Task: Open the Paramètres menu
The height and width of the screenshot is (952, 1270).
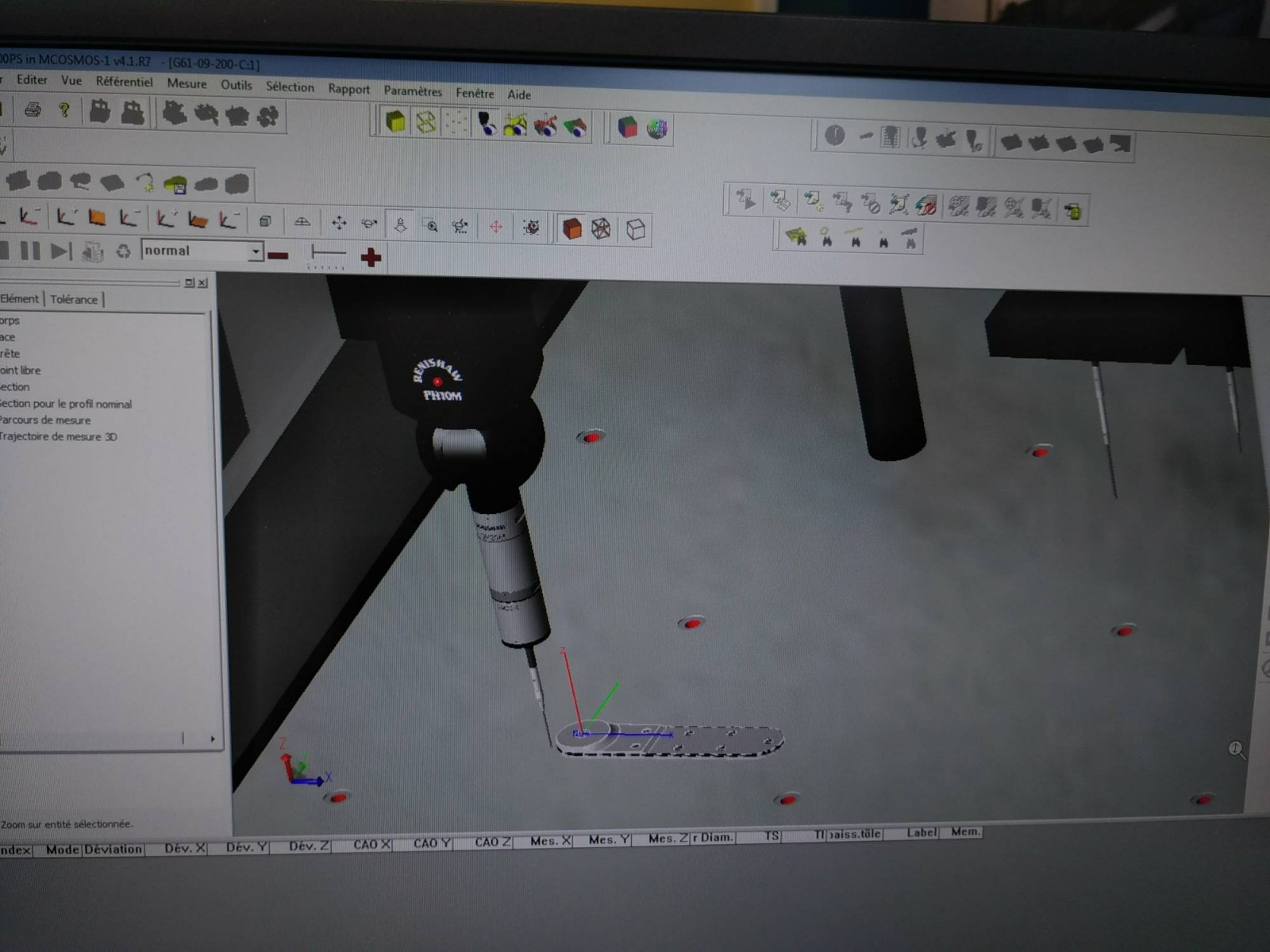Action: 413,90
